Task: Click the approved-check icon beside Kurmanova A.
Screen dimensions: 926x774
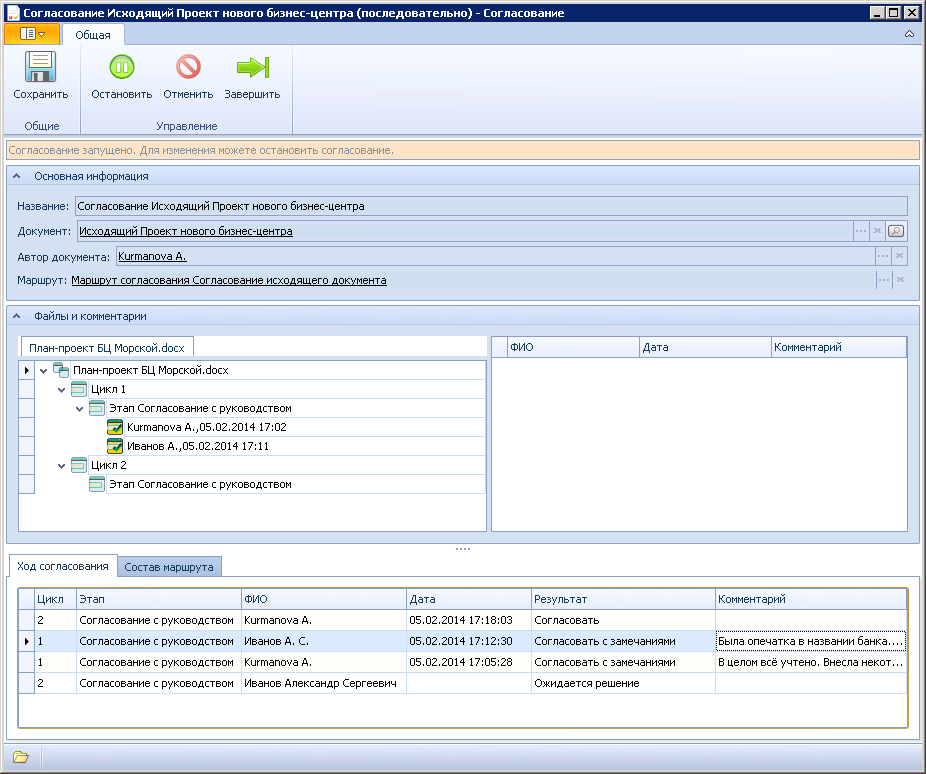Action: point(115,427)
